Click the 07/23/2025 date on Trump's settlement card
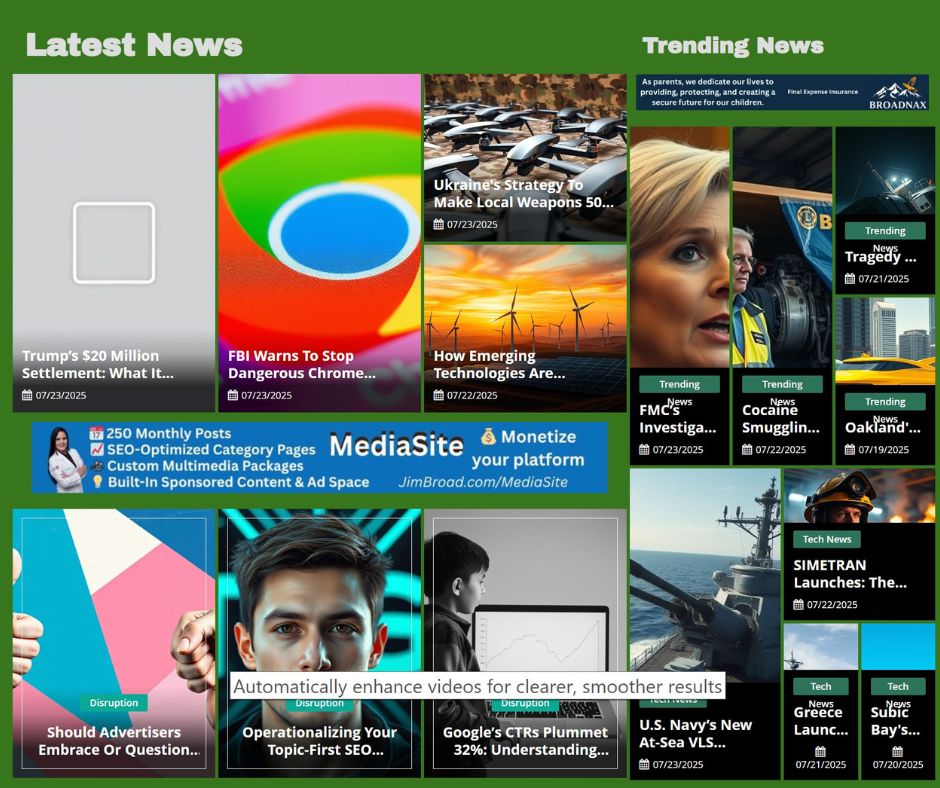Image resolution: width=940 pixels, height=788 pixels. click(x=61, y=395)
